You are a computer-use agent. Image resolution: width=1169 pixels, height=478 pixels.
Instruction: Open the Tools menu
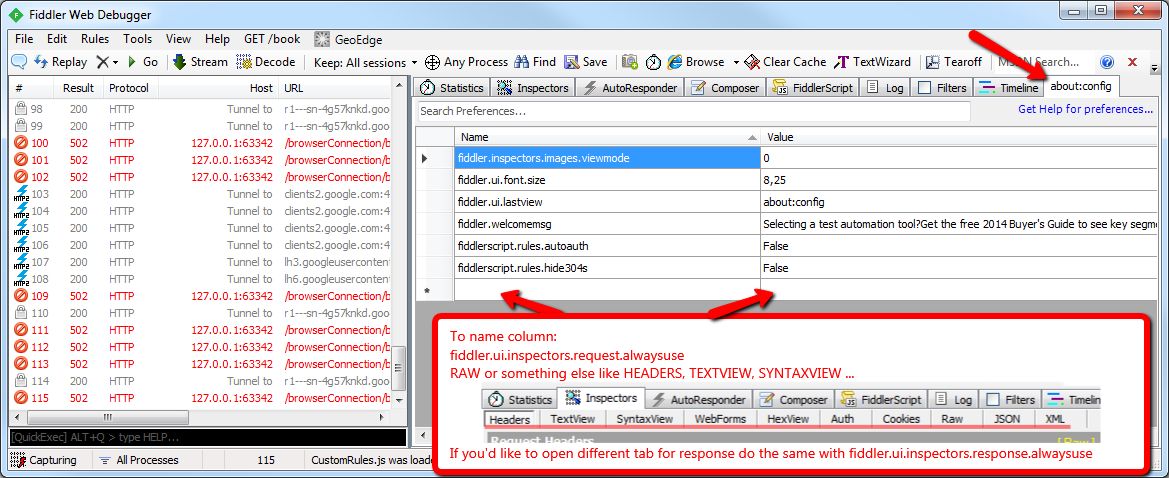click(137, 39)
